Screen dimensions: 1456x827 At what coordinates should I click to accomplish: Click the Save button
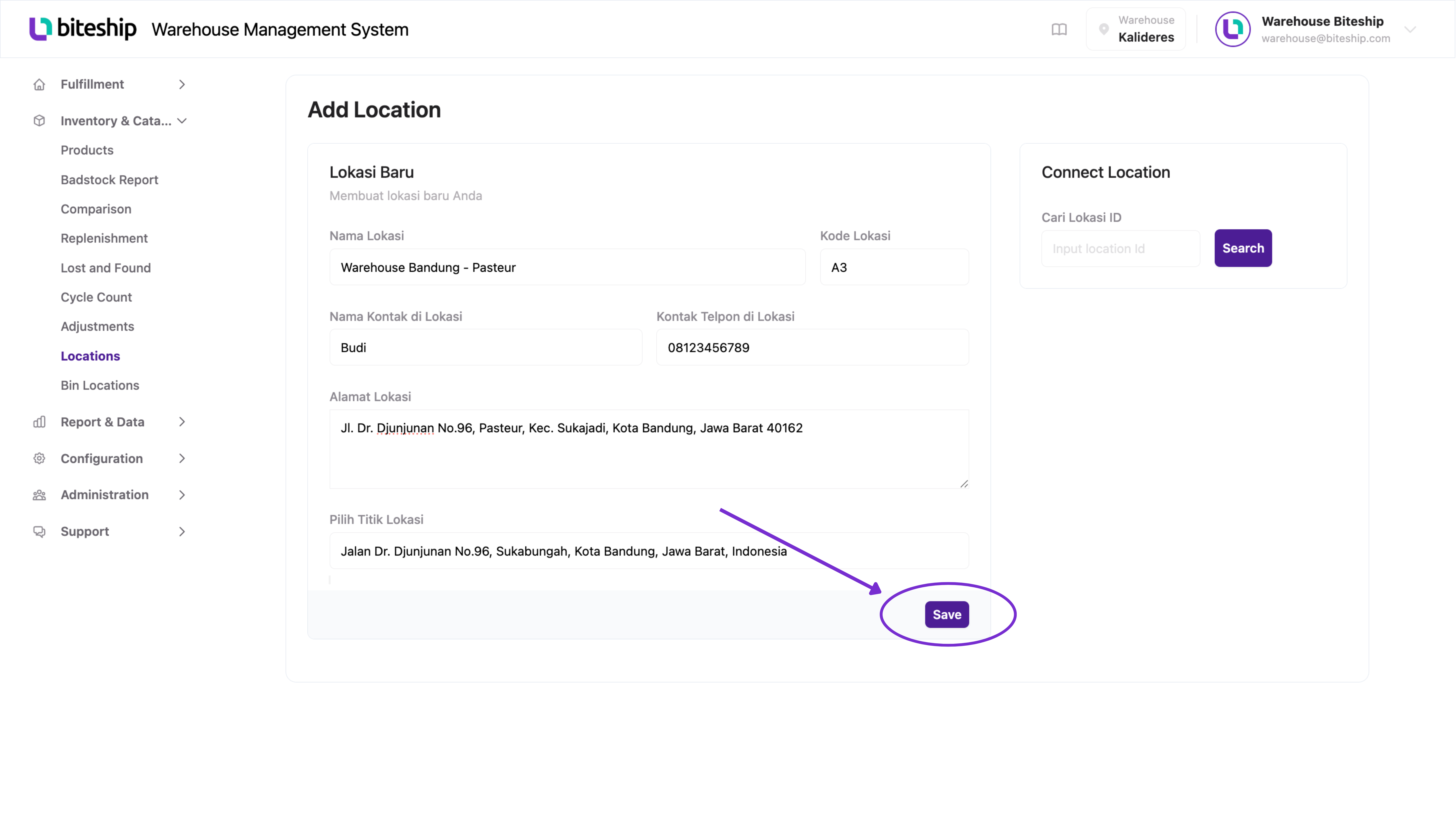tap(947, 615)
